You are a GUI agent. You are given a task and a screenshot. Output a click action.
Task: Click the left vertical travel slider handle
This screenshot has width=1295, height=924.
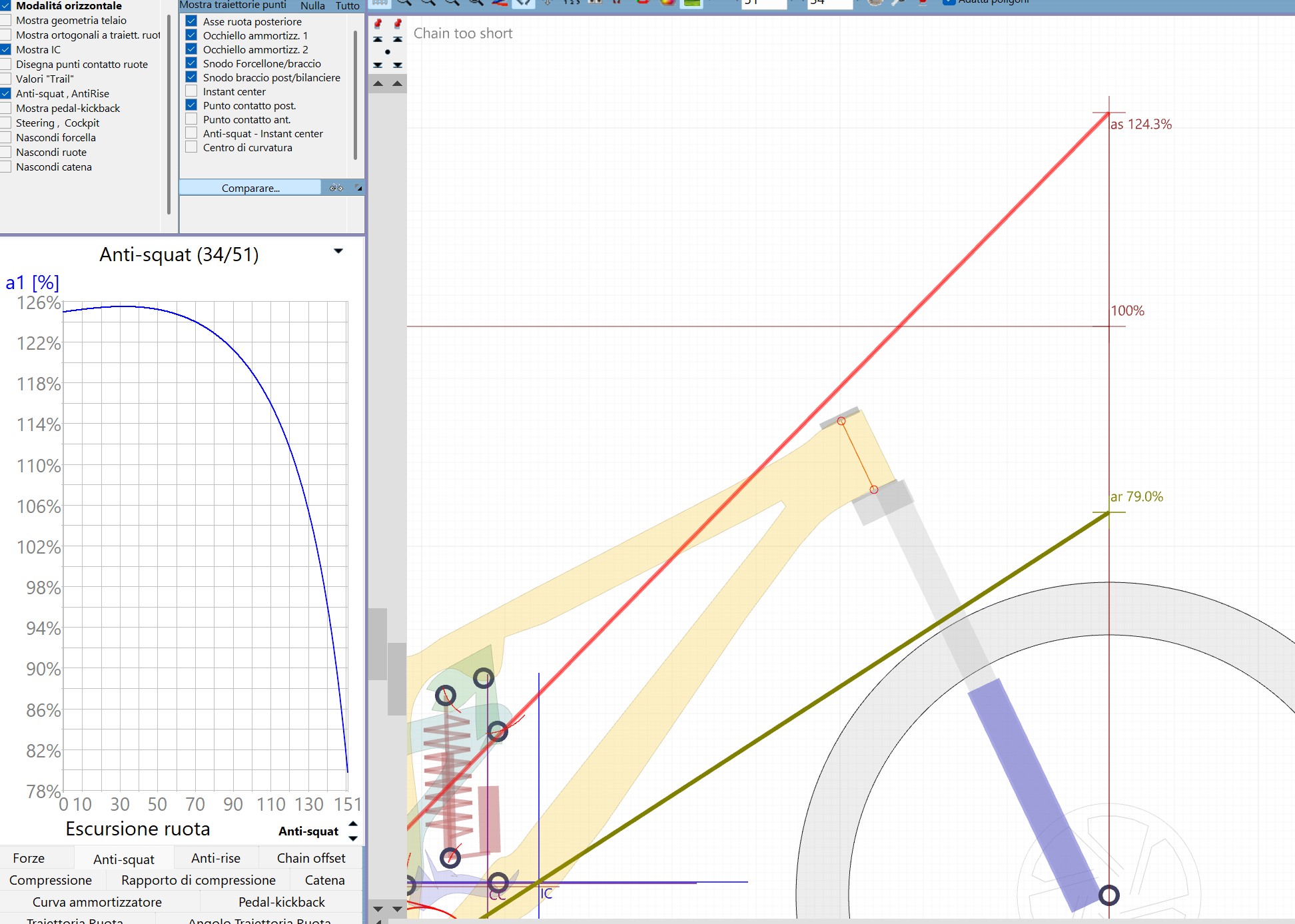[x=378, y=644]
